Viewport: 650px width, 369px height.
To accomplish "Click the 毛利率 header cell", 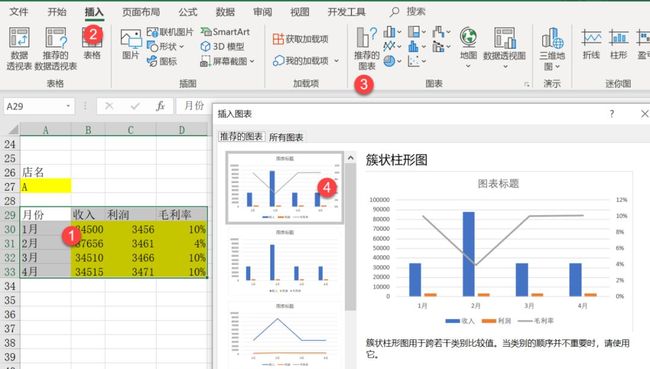I will (x=182, y=215).
